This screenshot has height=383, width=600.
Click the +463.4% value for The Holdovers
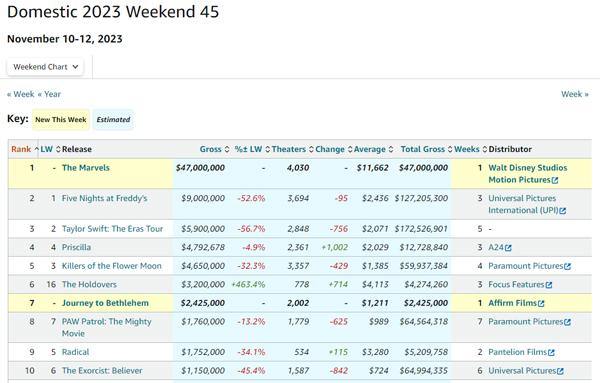tap(248, 284)
